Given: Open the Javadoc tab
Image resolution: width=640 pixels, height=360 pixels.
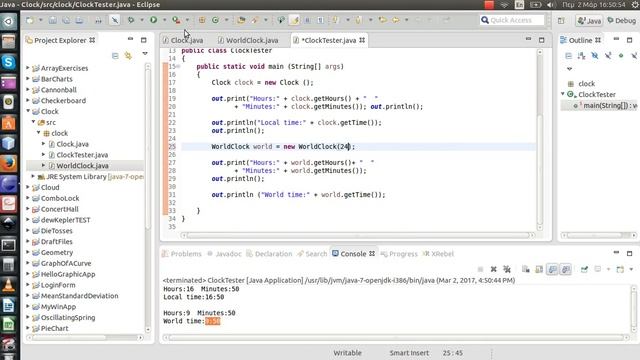Looking at the screenshot, I should tap(224, 253).
